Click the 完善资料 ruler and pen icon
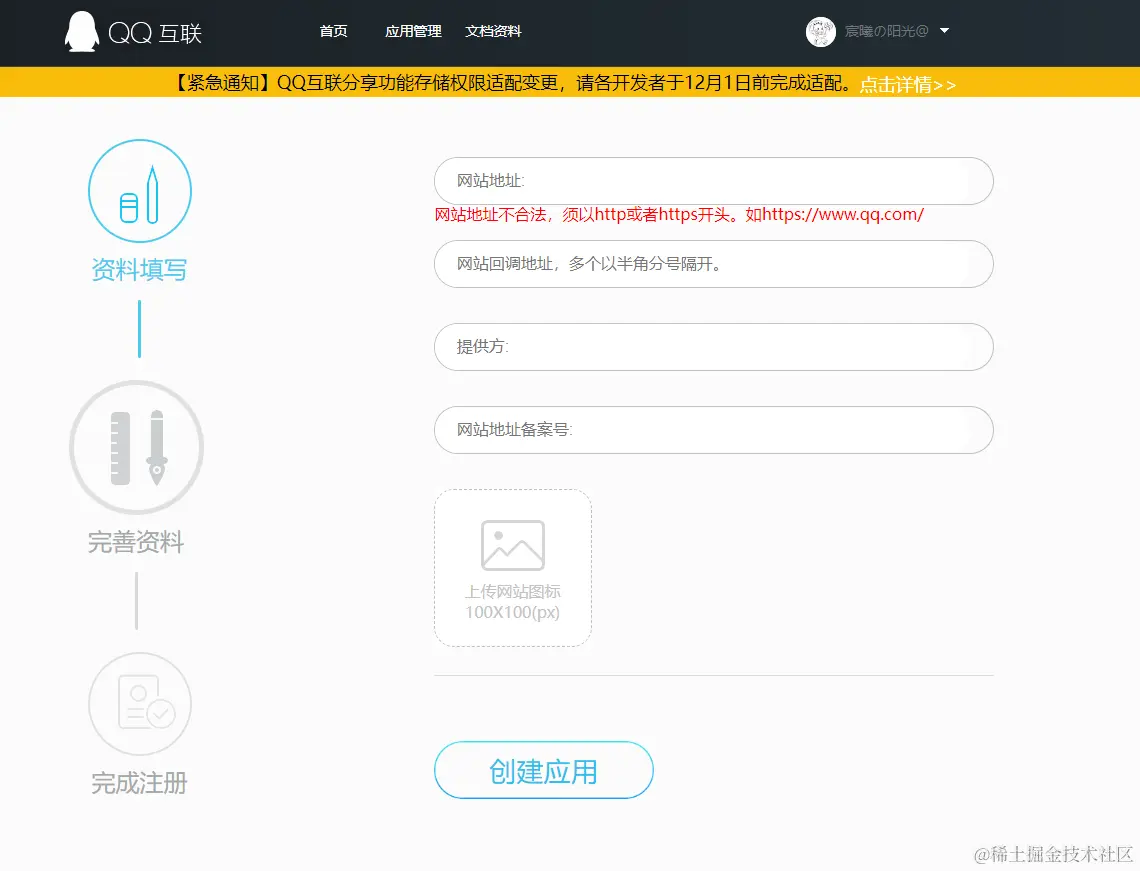Screen dimensions: 1140x871 tap(137, 447)
